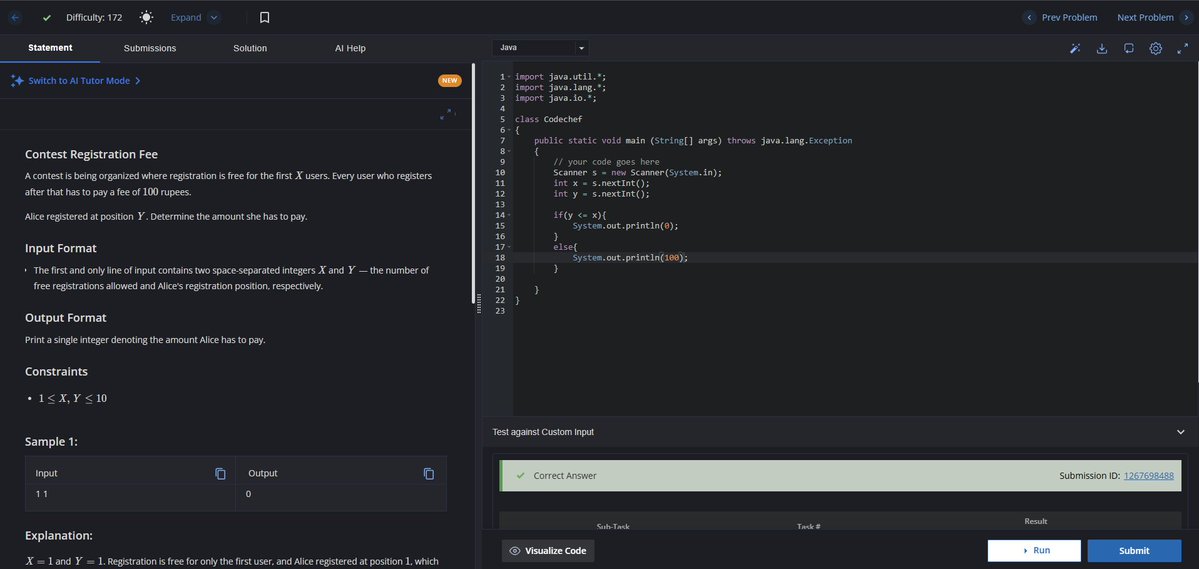
Task: Fold the if block at line 14
Action: click(509, 216)
